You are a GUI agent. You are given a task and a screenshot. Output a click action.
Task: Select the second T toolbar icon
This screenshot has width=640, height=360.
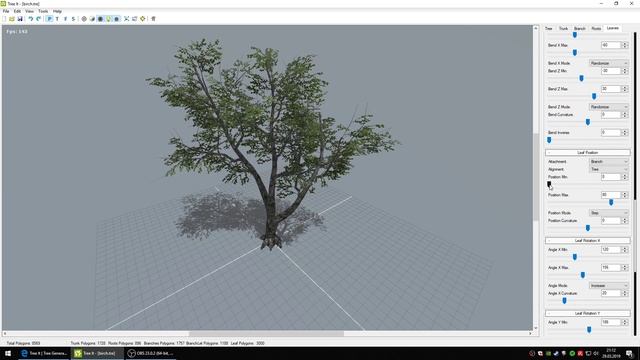(65, 19)
